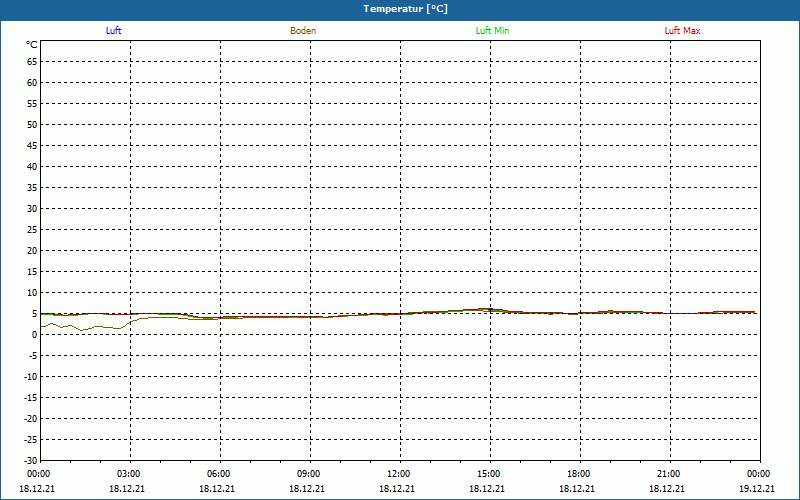Select the -10 y-axis value

click(29, 377)
